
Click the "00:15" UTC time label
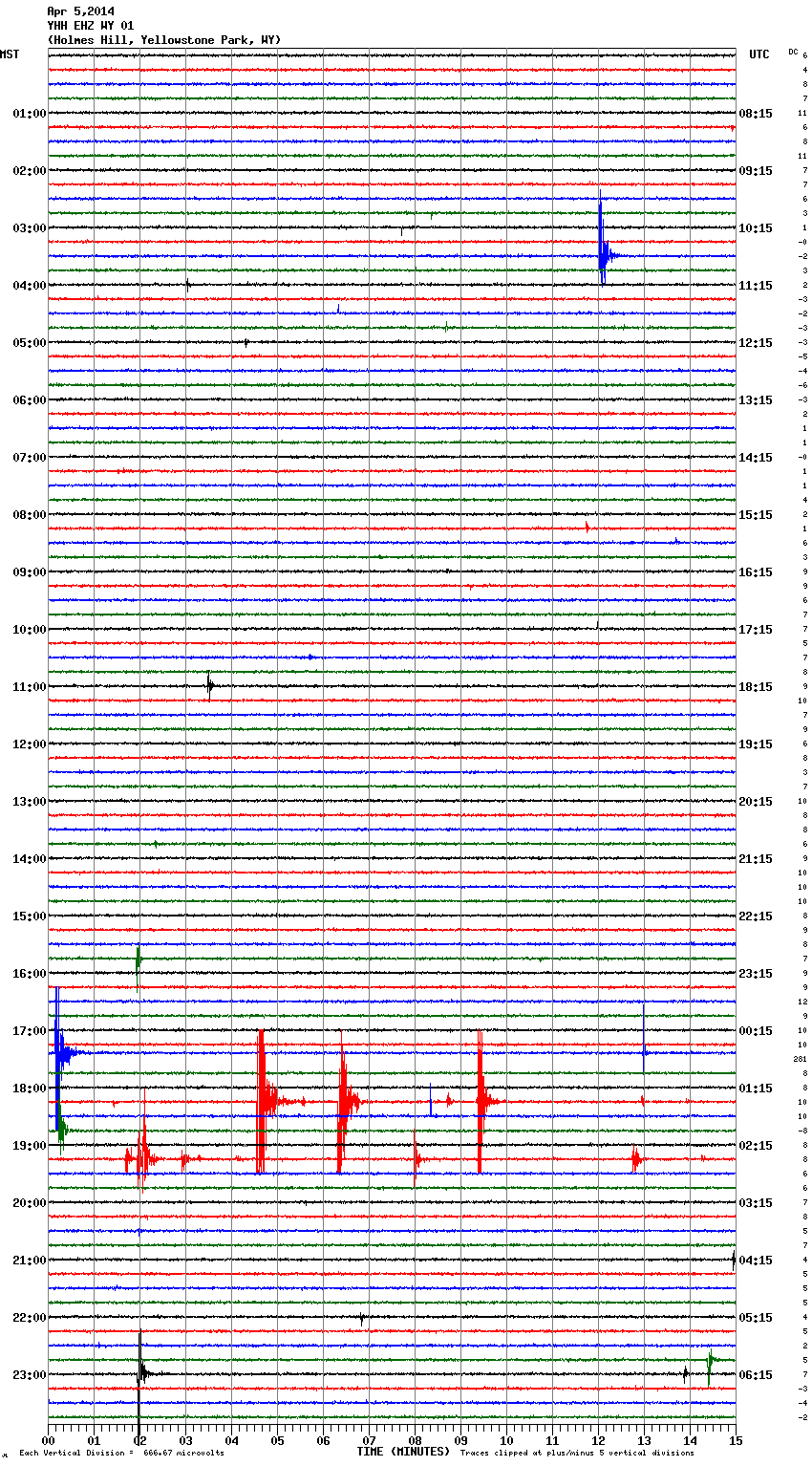756,1031
